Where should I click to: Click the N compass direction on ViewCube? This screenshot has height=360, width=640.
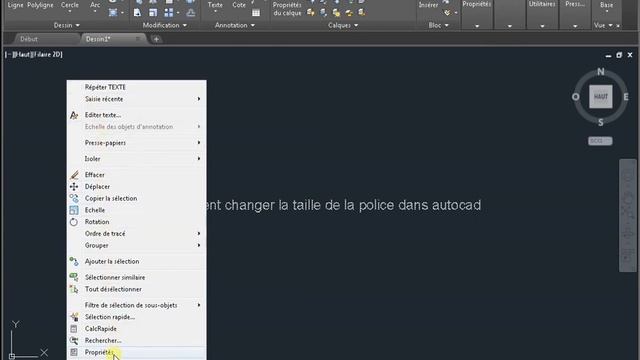[x=600, y=72]
